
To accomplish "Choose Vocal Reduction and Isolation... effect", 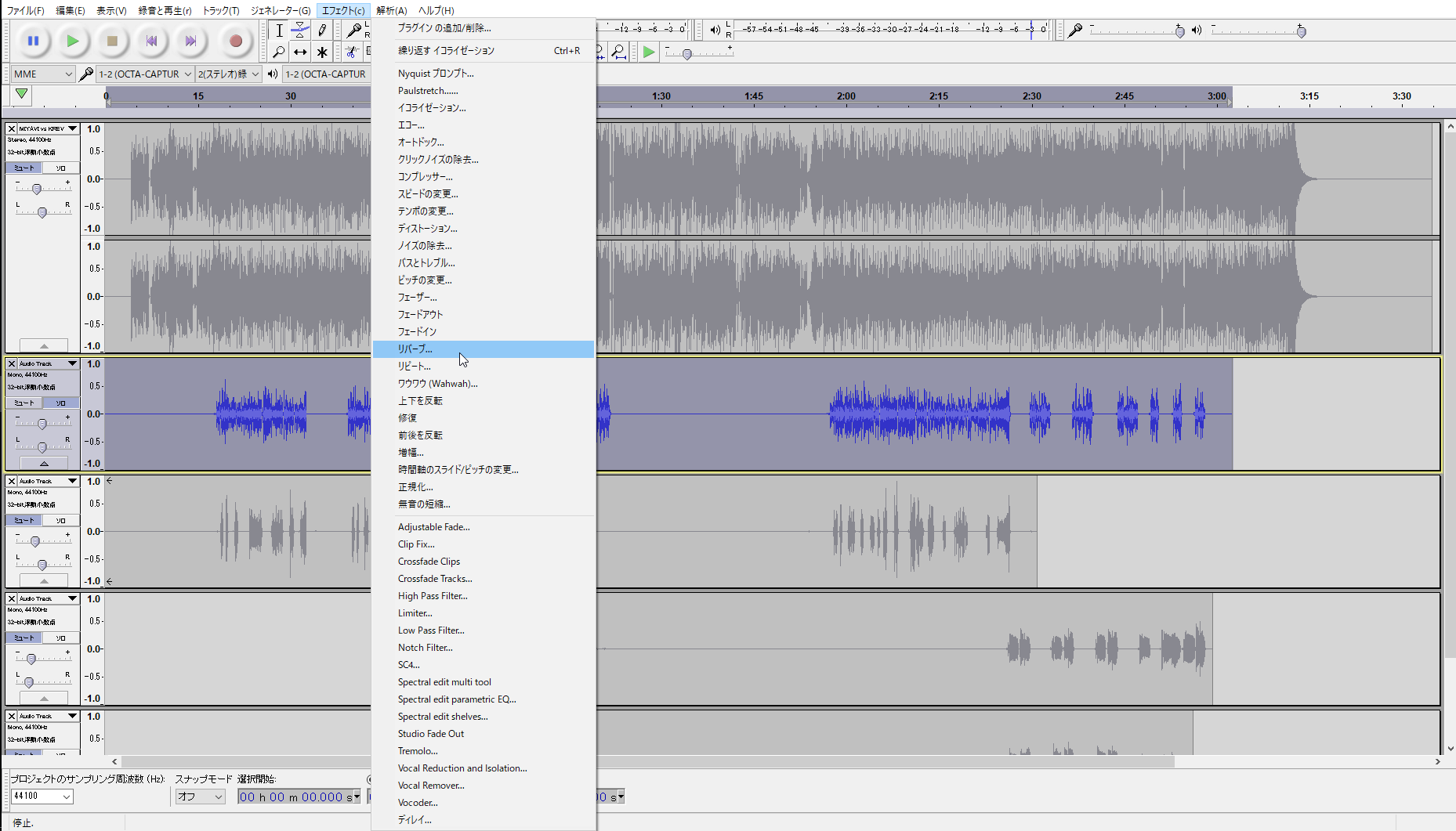I will coord(462,768).
